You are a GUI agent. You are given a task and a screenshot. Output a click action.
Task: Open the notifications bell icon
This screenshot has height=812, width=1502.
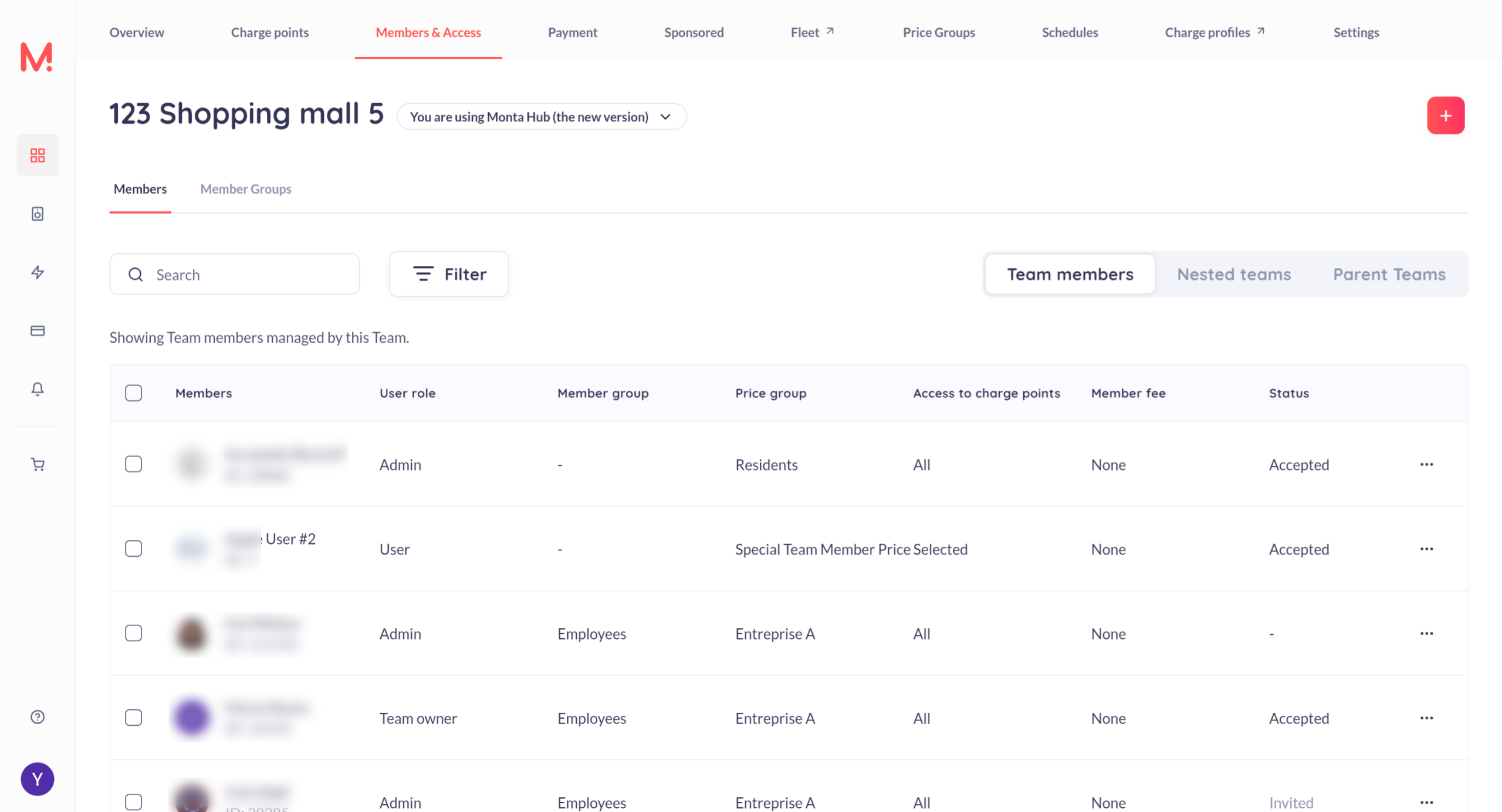38,389
